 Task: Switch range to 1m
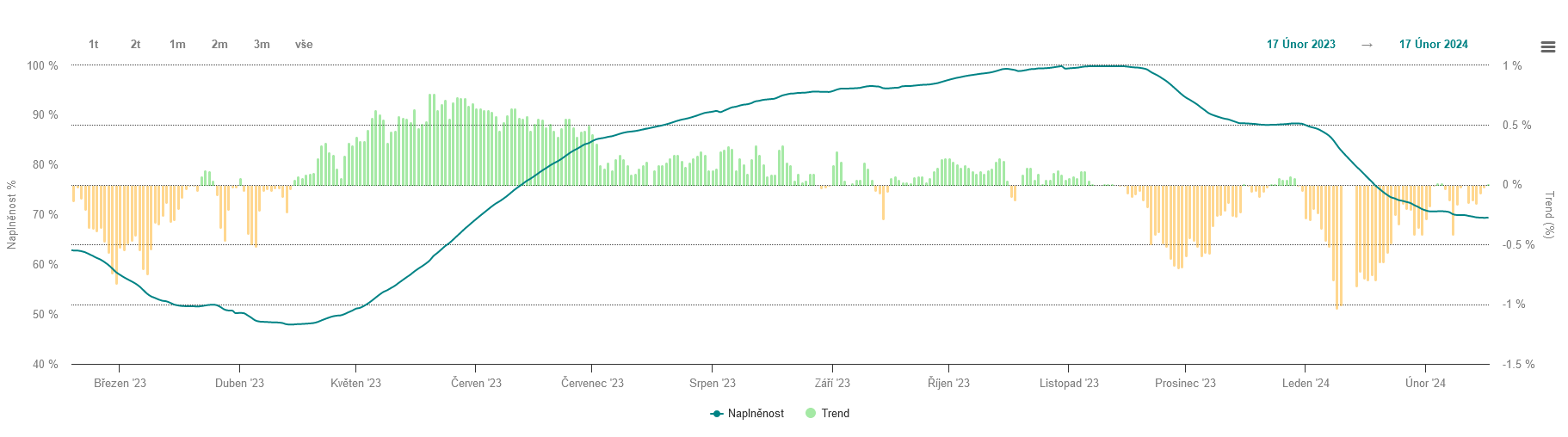click(177, 45)
